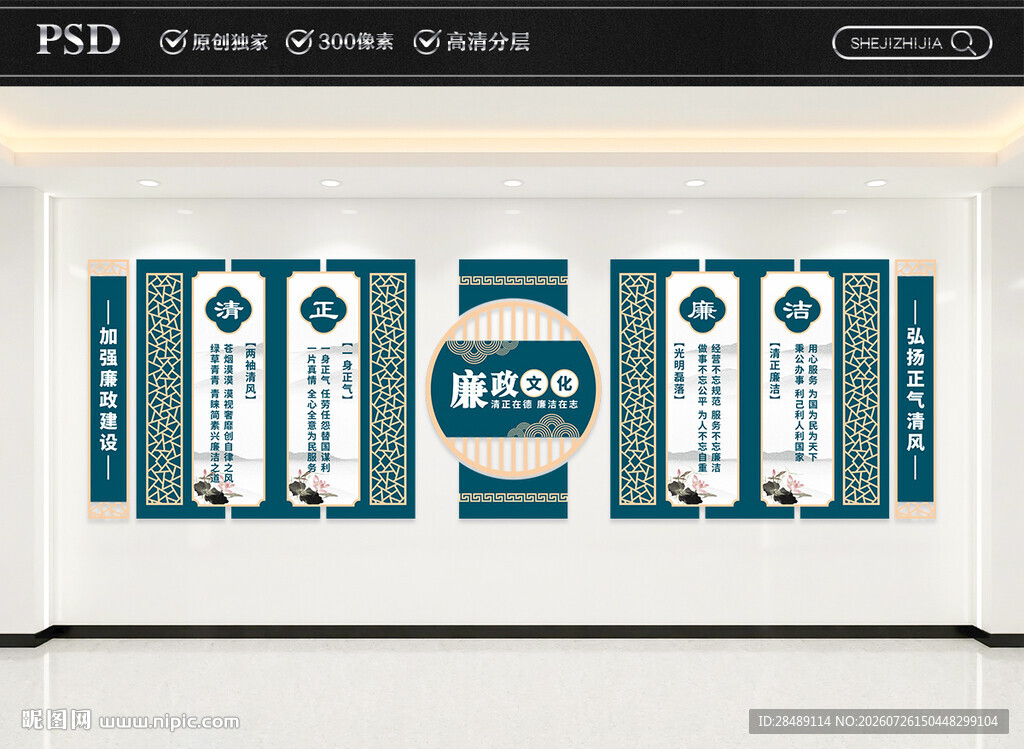Click the 文 circle in the center emblem
1024x749 pixels.
point(536,383)
